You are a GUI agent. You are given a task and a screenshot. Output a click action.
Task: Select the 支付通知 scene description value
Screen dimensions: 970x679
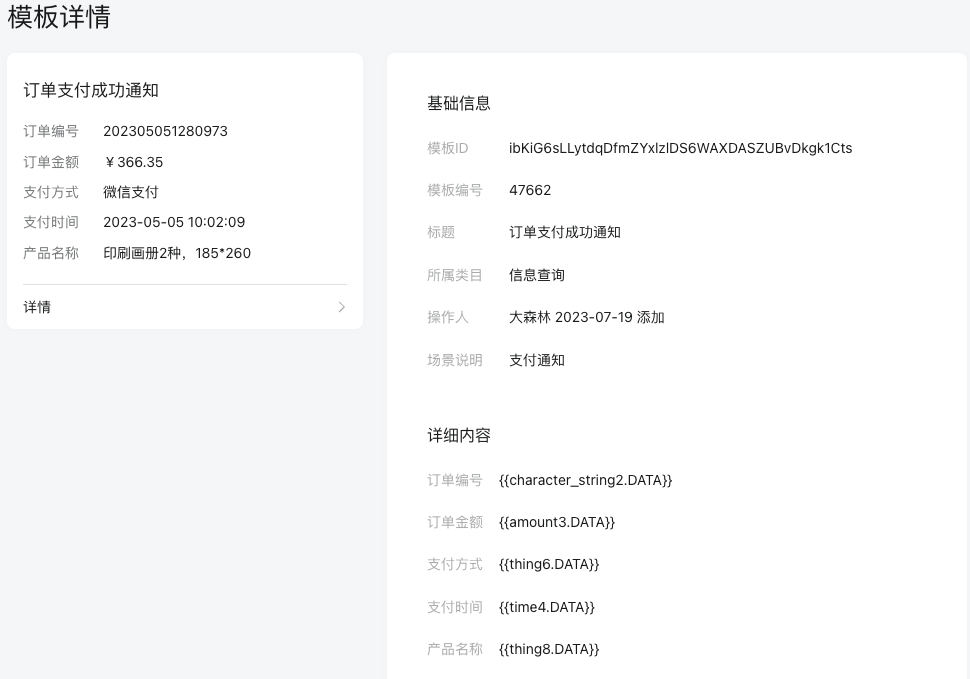pos(537,360)
